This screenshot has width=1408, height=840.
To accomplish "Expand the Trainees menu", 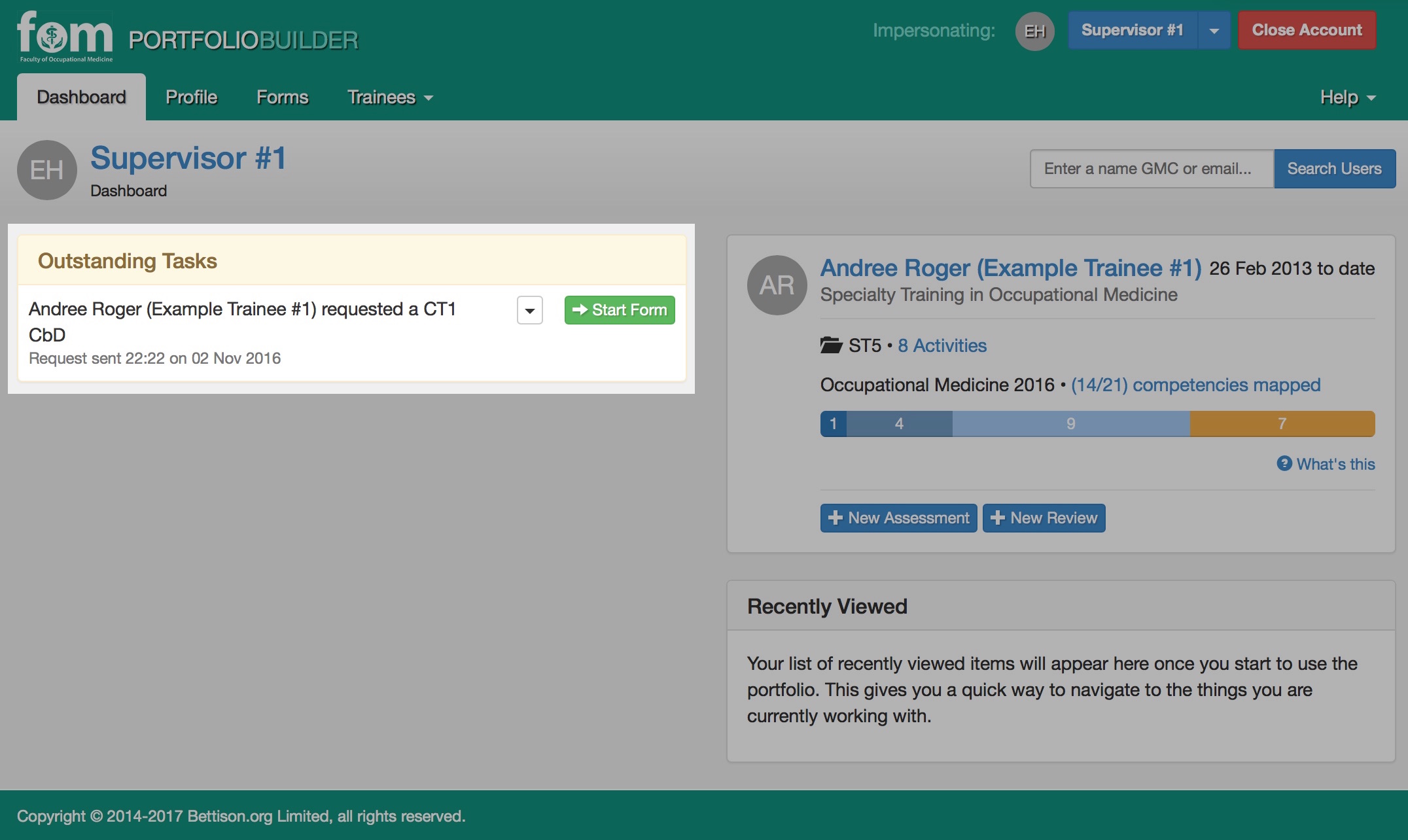I will click(390, 97).
